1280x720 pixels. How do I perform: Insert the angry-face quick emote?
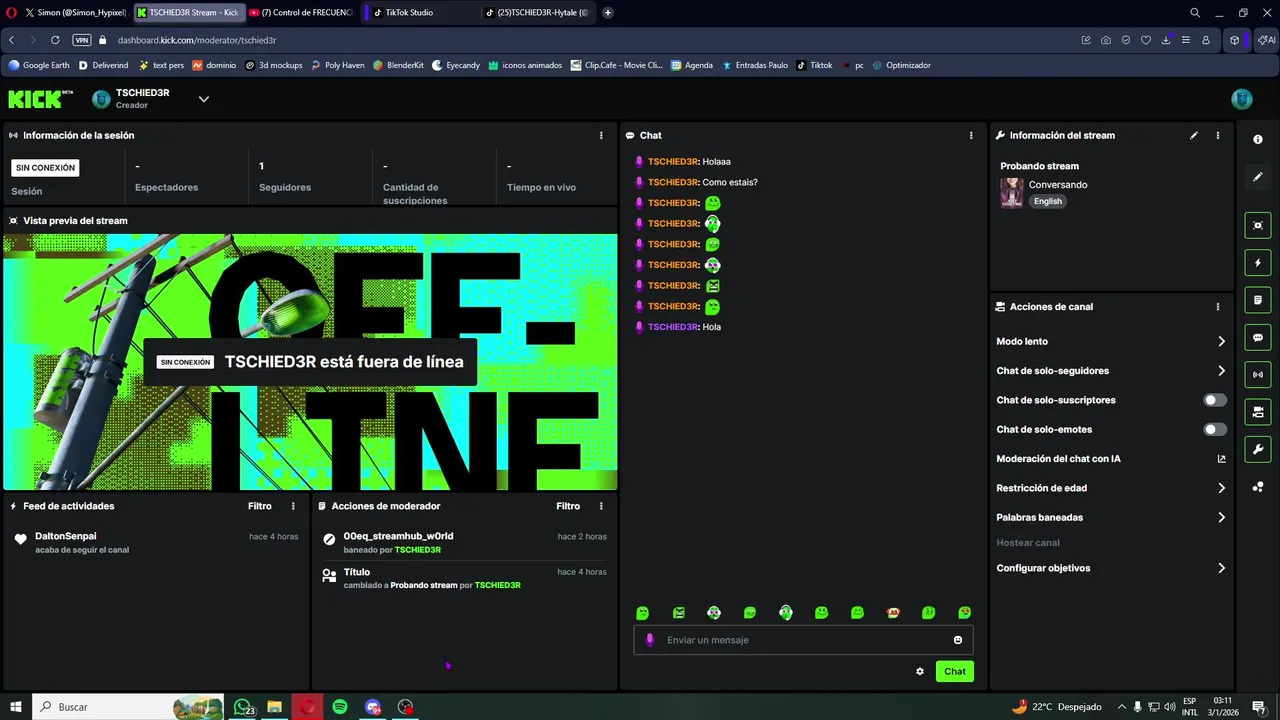[x=679, y=613]
